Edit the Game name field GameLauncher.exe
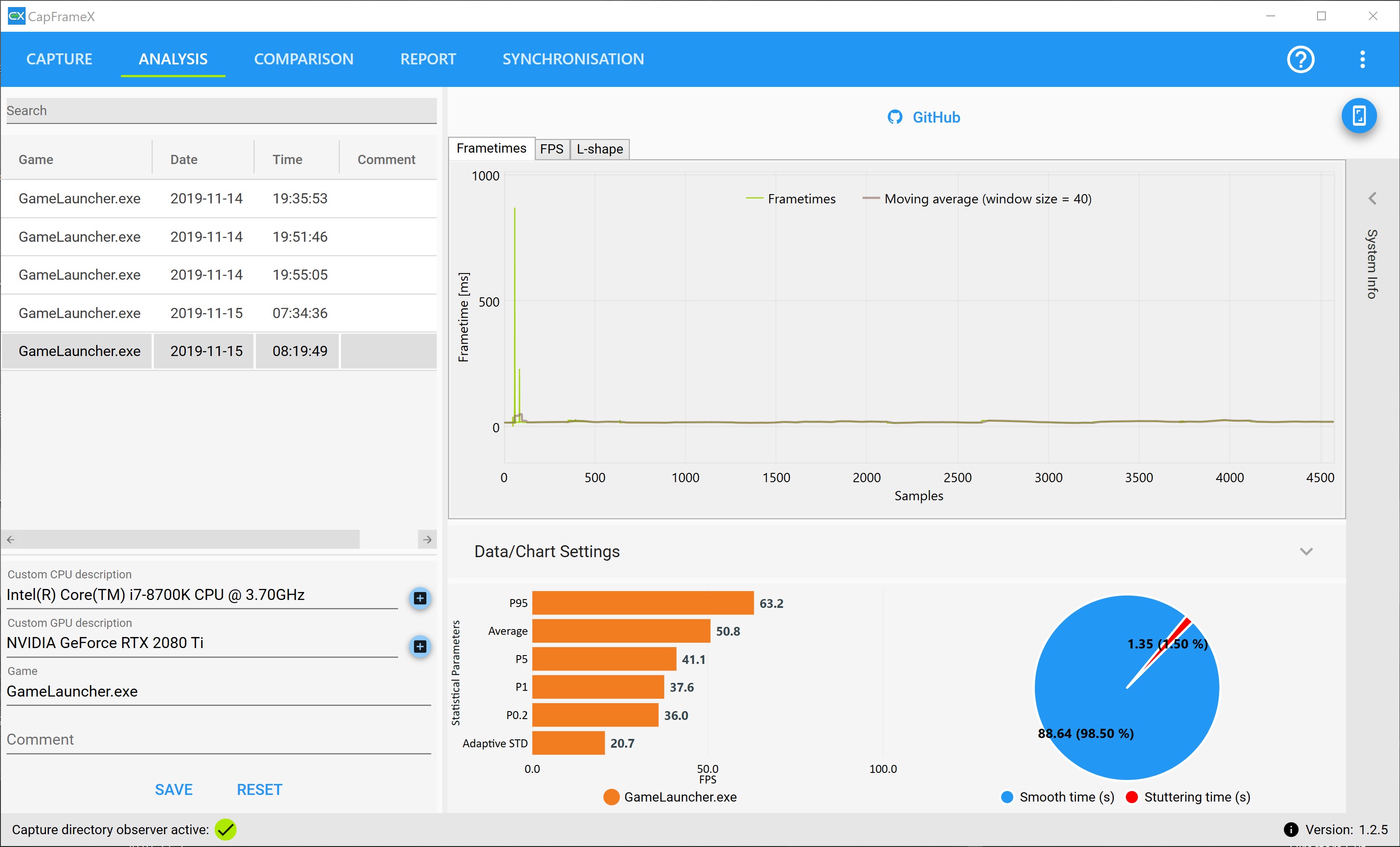1400x847 pixels. click(219, 691)
